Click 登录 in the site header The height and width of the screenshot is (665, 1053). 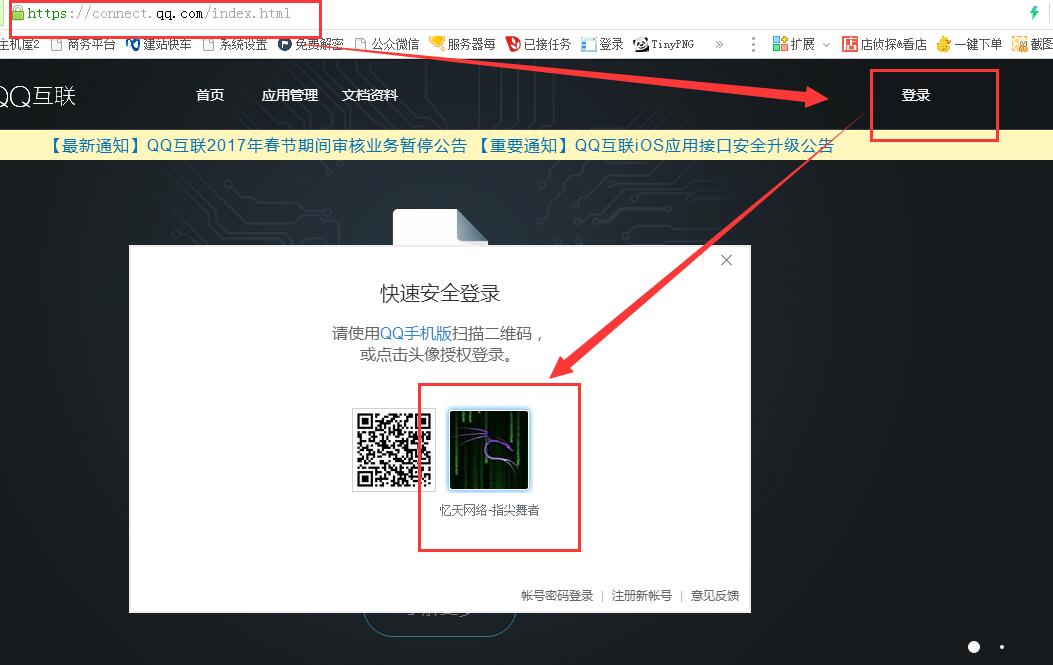tap(916, 95)
